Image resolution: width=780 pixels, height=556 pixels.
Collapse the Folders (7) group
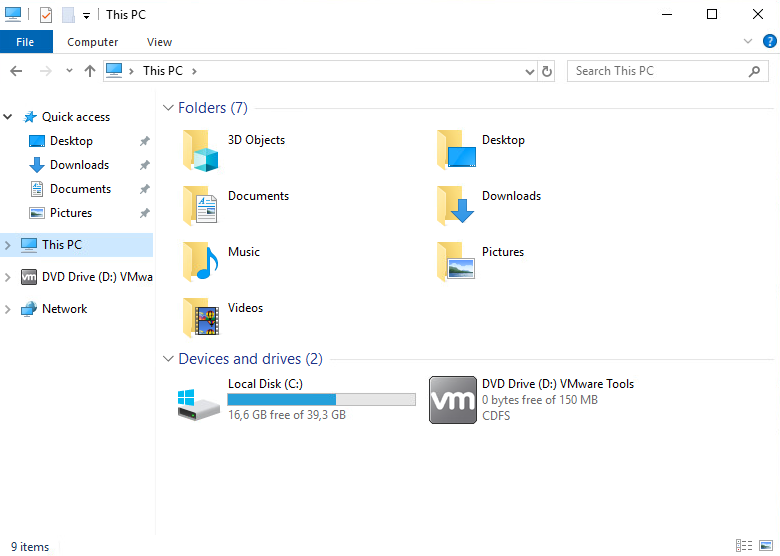point(168,108)
